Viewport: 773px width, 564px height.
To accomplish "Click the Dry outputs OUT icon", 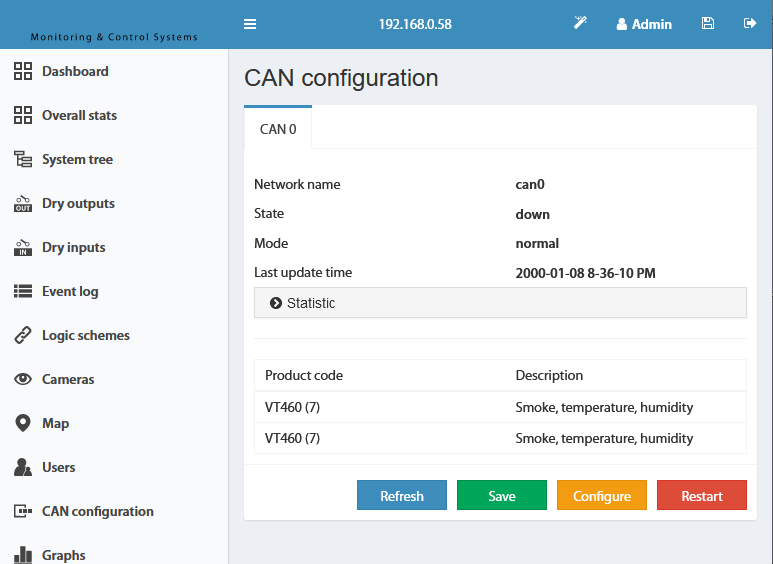I will [23, 203].
